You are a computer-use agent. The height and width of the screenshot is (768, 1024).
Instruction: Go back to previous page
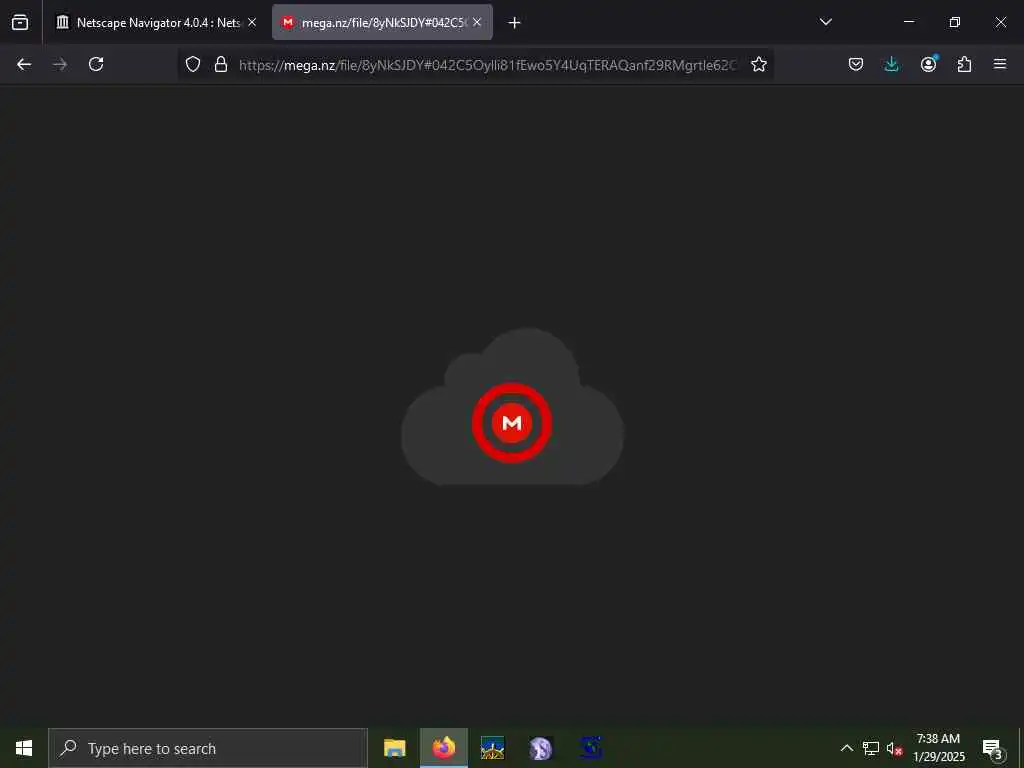(24, 64)
